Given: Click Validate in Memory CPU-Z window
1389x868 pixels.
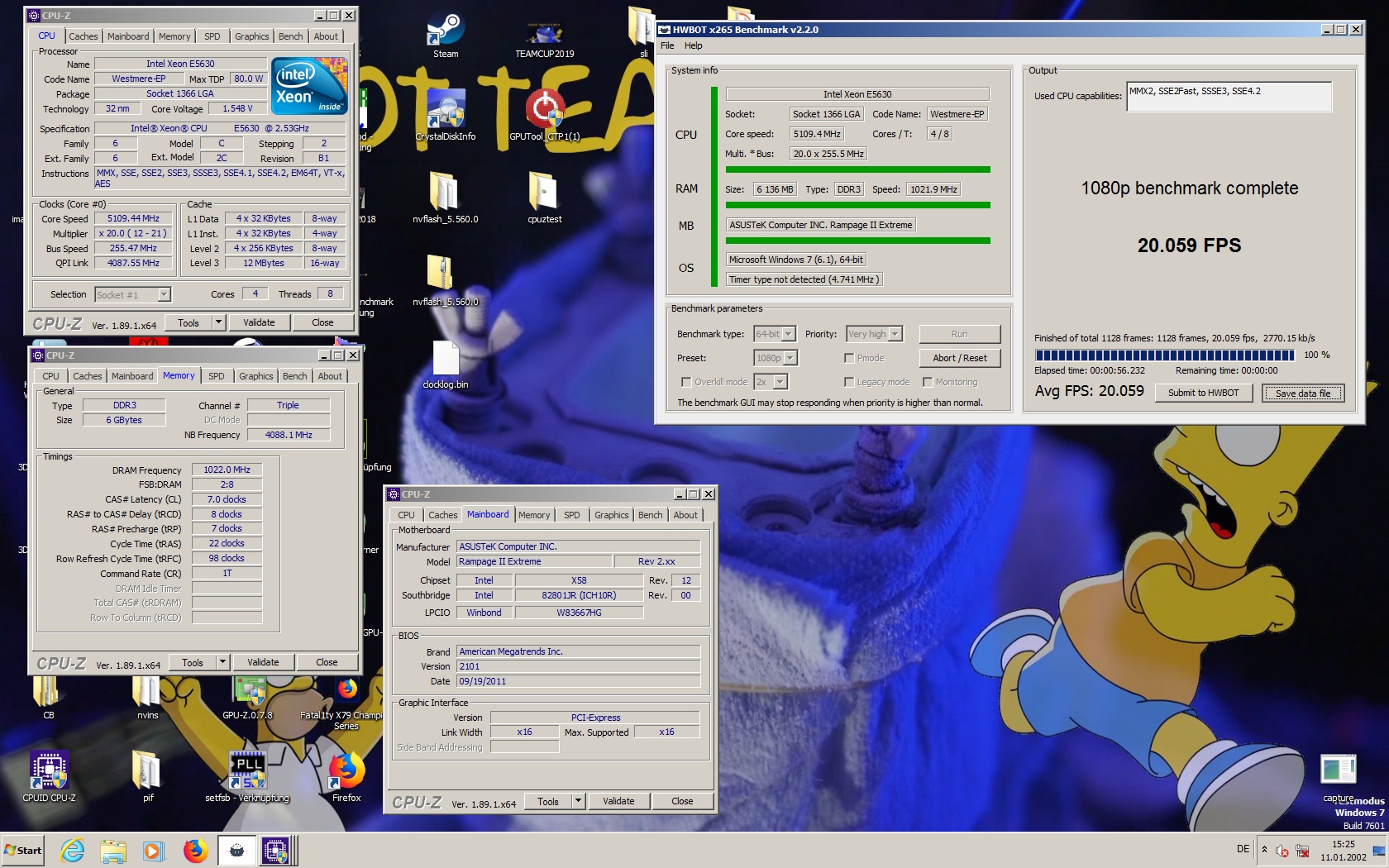Looking at the screenshot, I should (263, 662).
